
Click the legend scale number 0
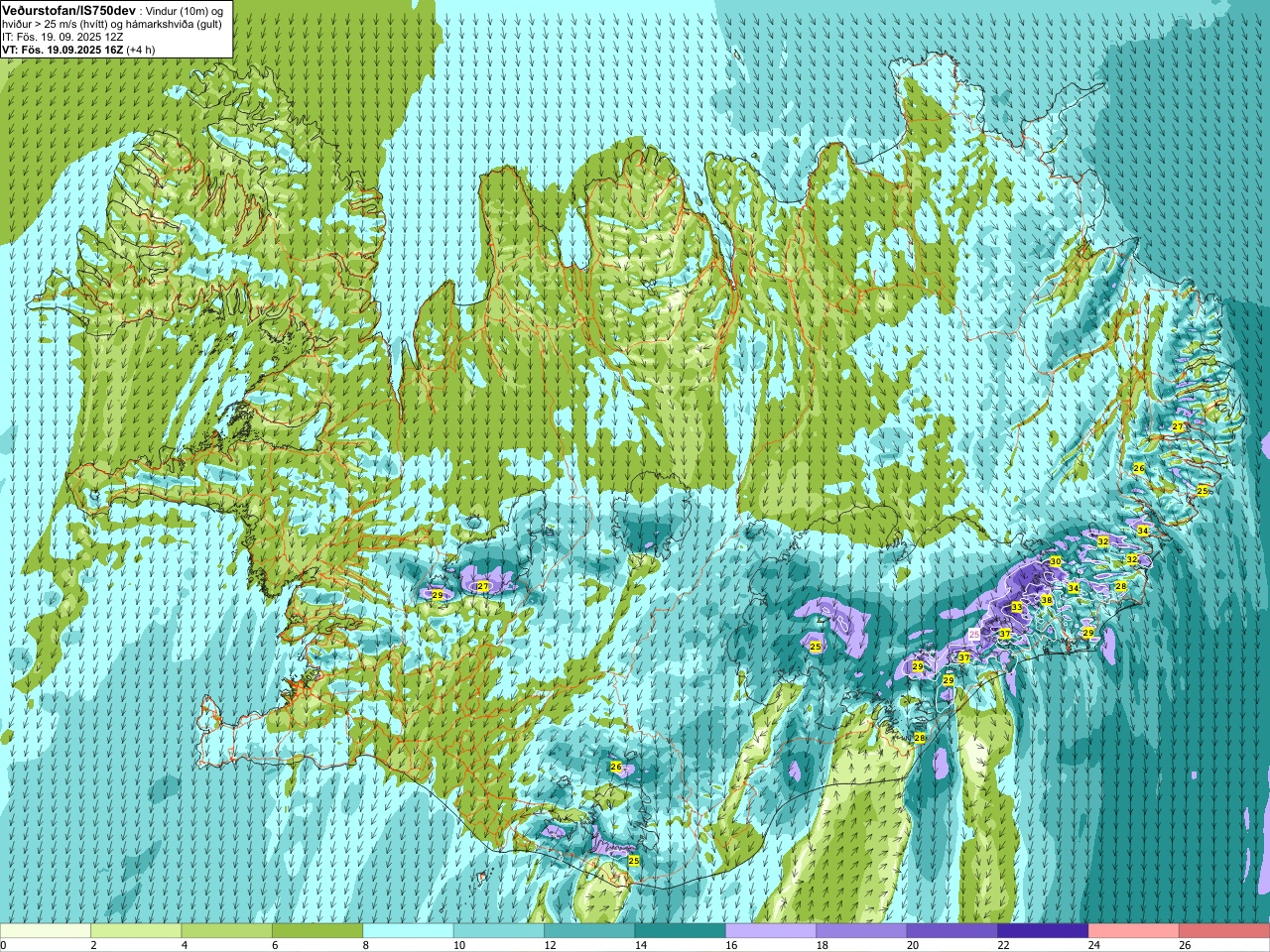pyautogui.click(x=3, y=946)
